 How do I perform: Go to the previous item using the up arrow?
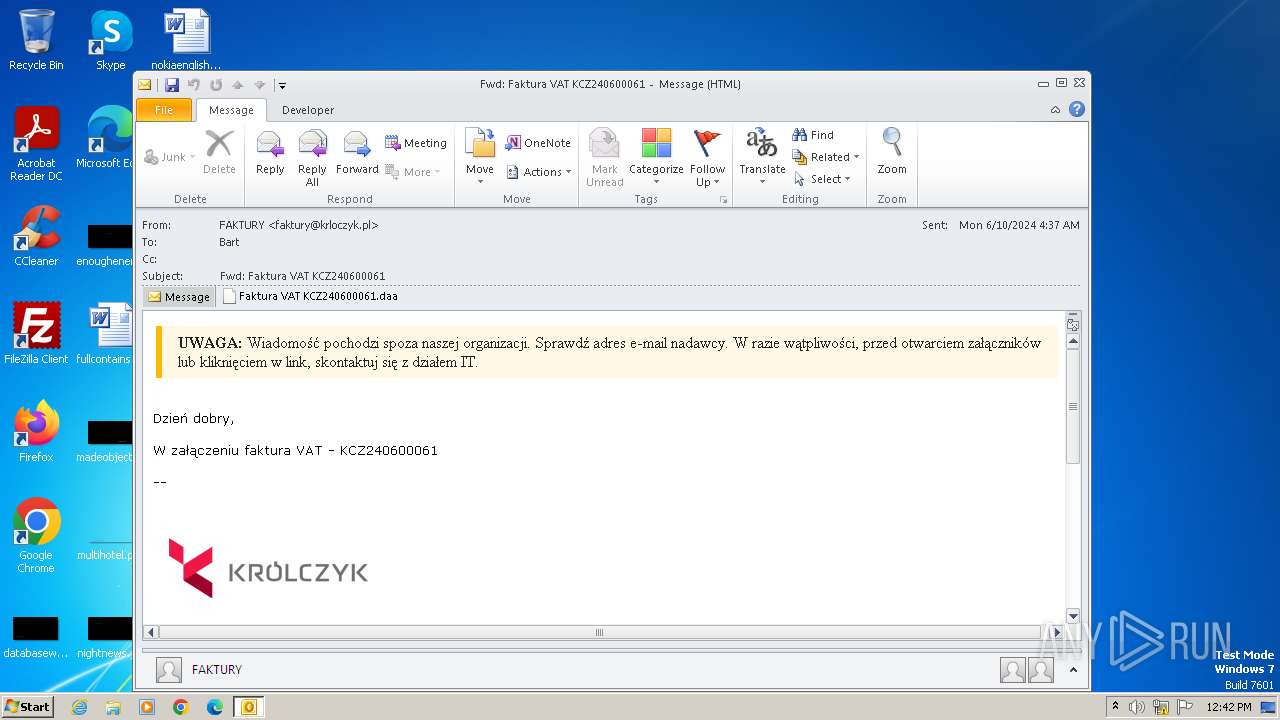238,85
